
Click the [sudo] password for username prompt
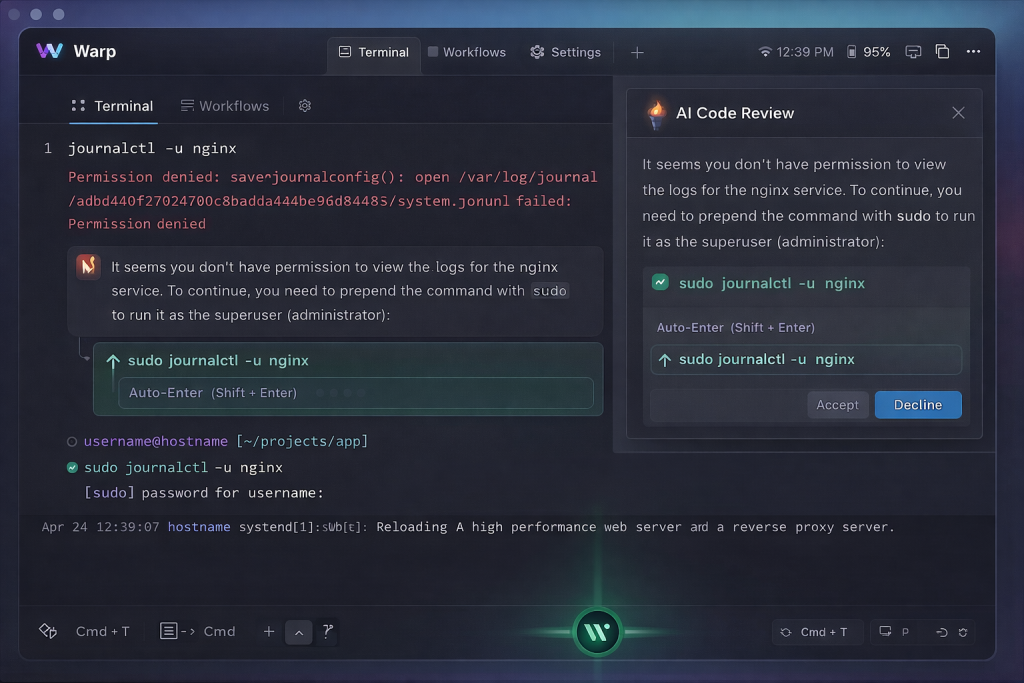204,493
